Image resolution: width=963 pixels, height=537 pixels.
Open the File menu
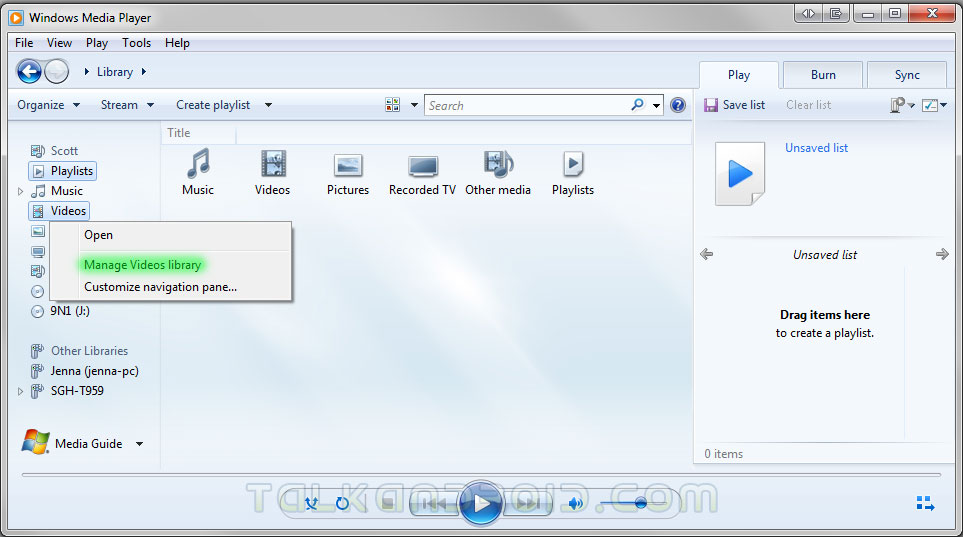point(24,43)
